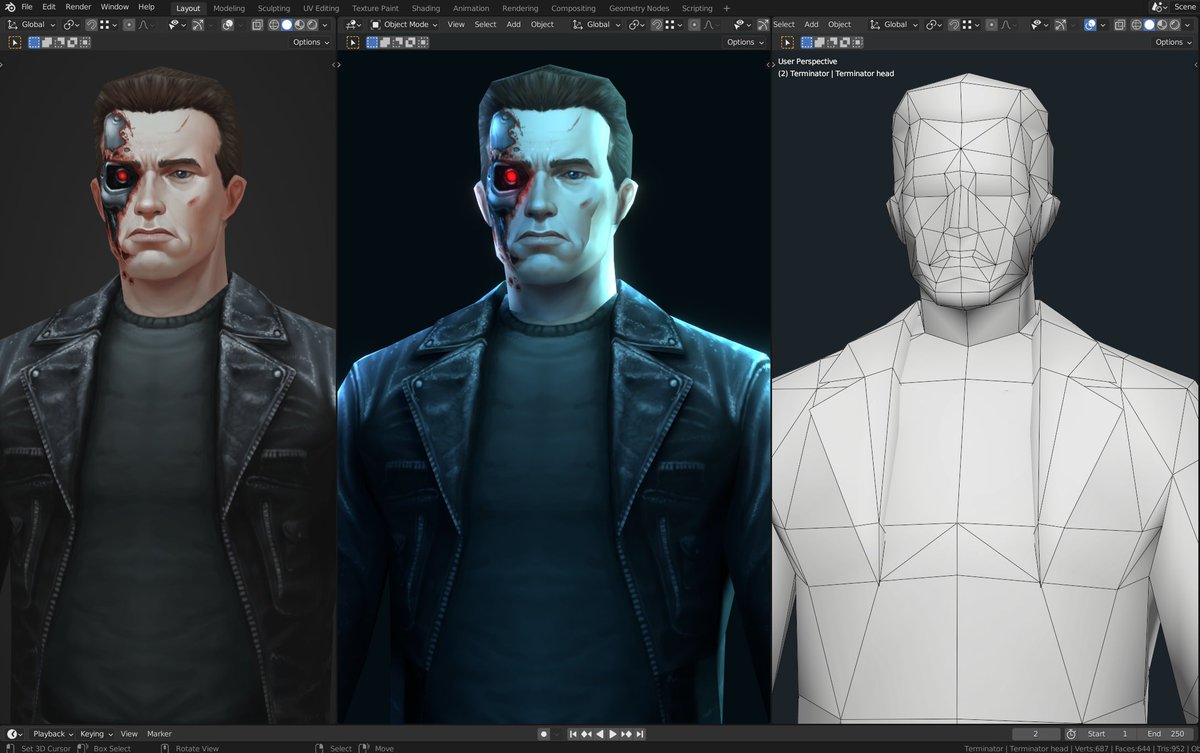Toggle proportional editing in left viewport
The height and width of the screenshot is (753, 1200).
pos(129,25)
